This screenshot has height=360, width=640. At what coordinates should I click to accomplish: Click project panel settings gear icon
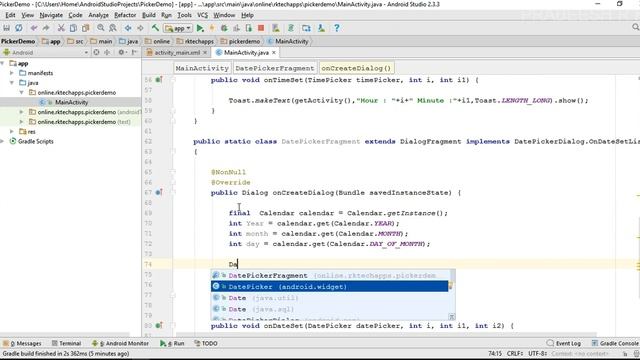121,52
